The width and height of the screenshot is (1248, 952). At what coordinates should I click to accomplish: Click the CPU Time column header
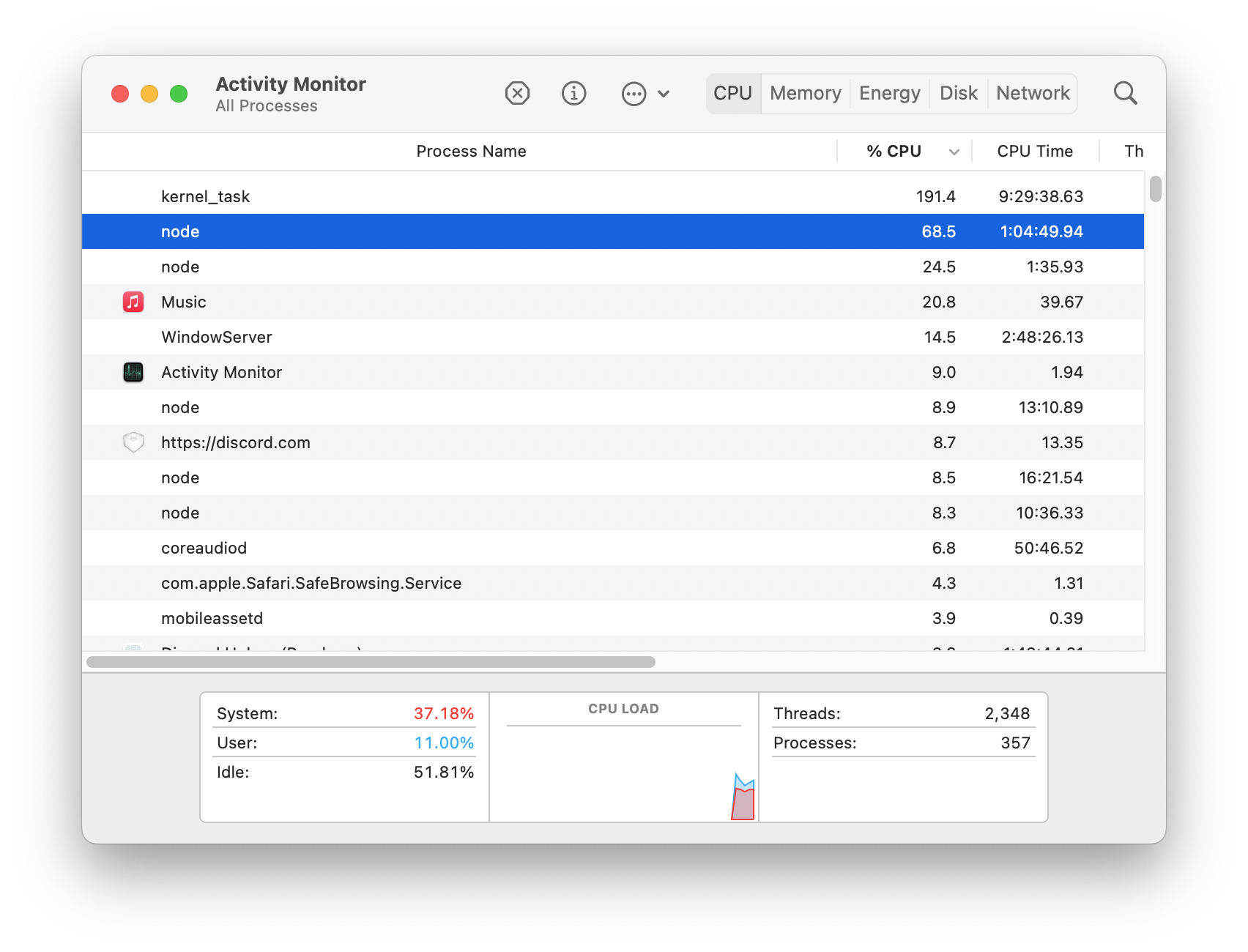pyautogui.click(x=1035, y=151)
